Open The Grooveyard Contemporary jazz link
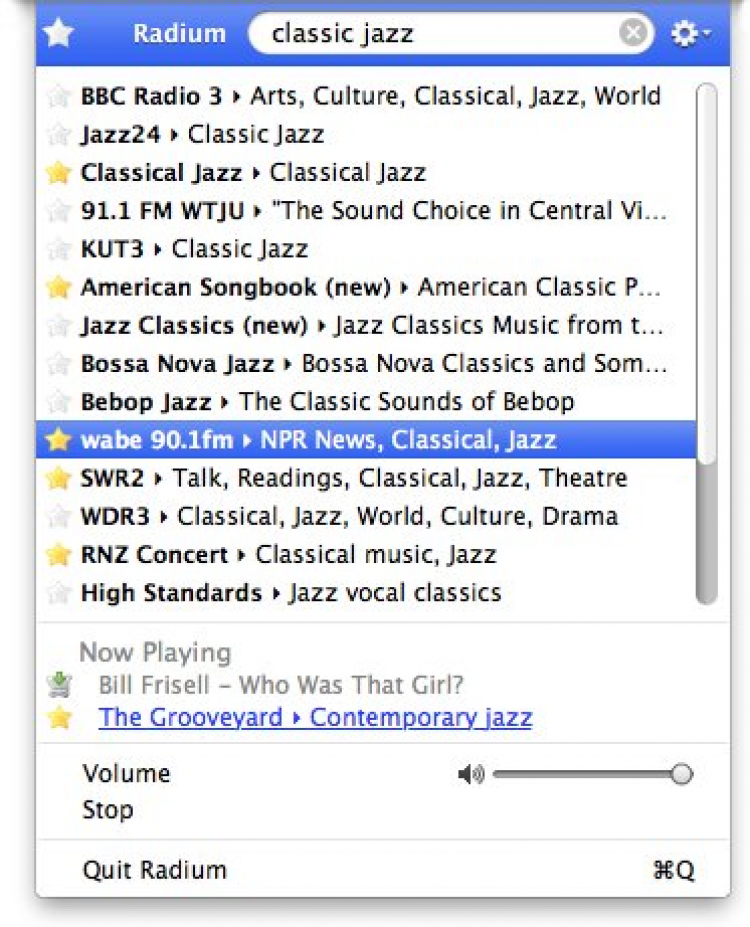 315,717
